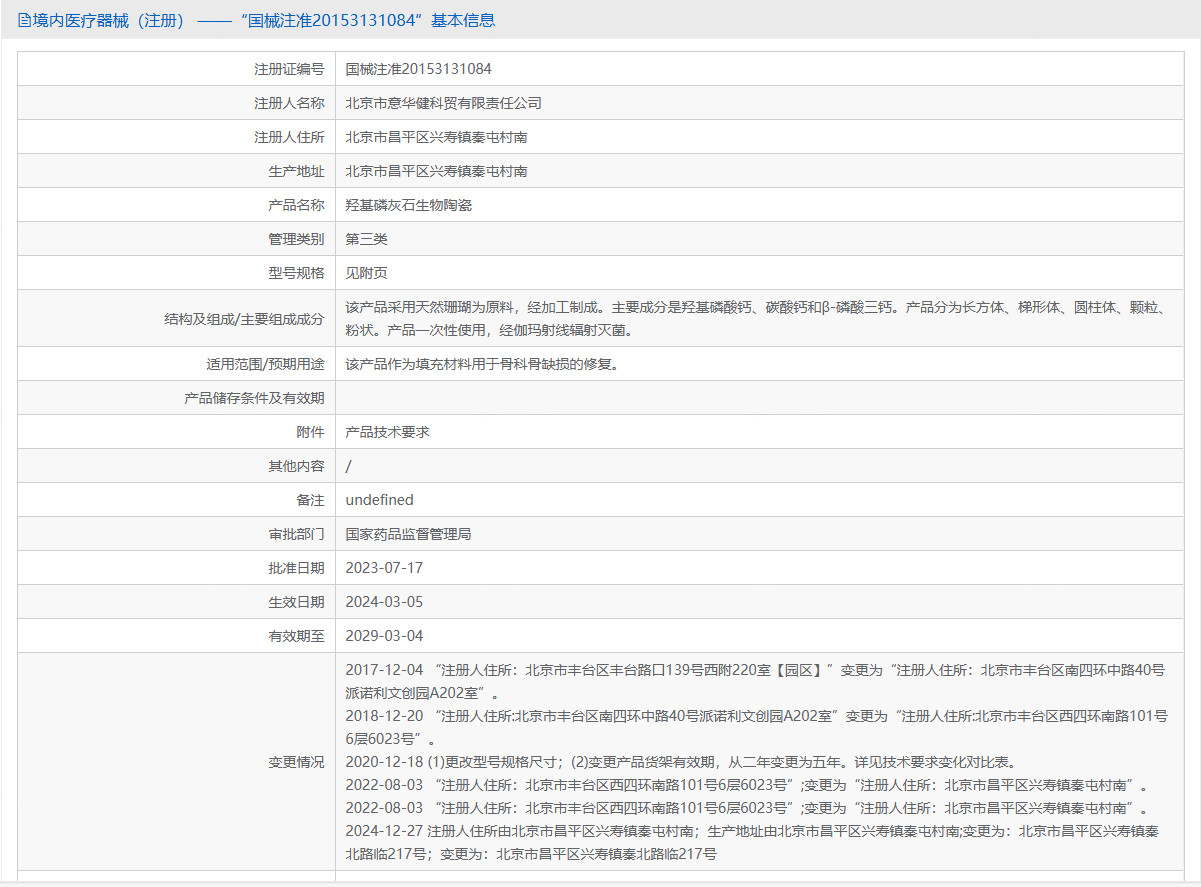The image size is (1201, 887).
Task: Click the expiry date 2029-03-04
Action: 384,636
